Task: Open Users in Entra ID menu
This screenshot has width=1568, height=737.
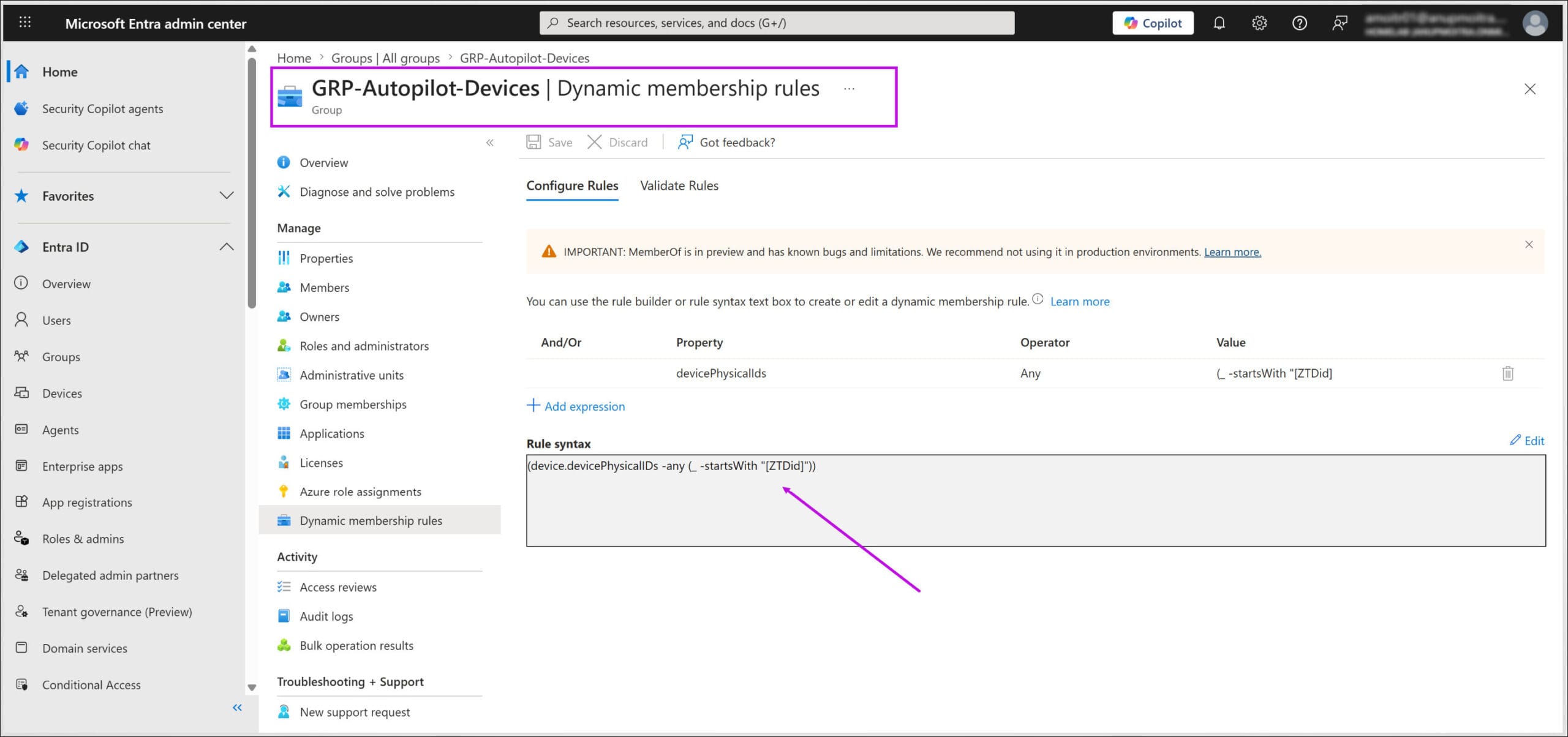Action: pyautogui.click(x=56, y=320)
